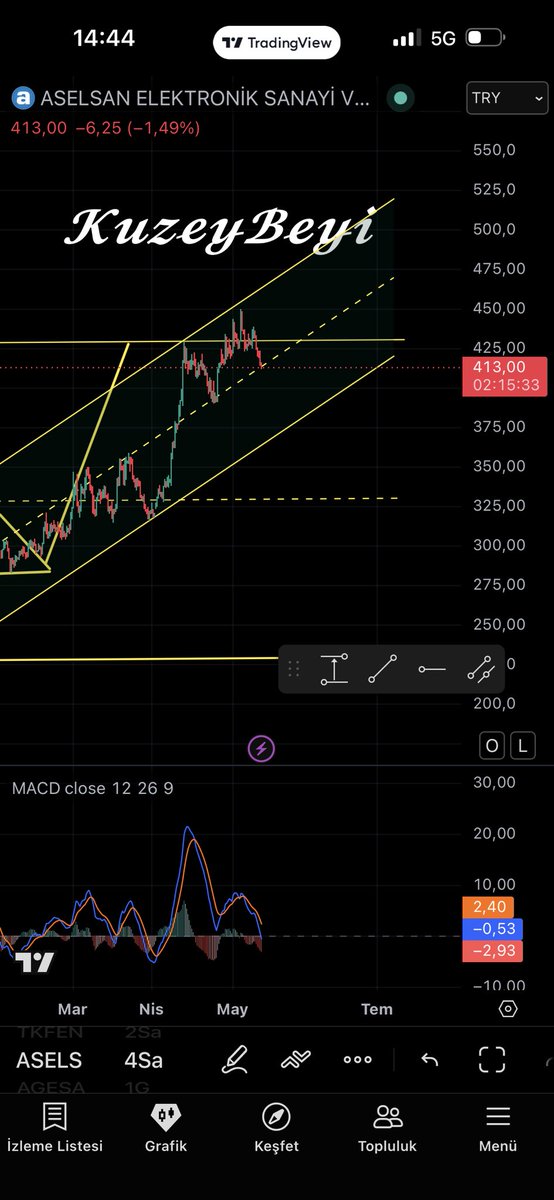Open the drawing pen tools
The height and width of the screenshot is (1200, 554).
(x=234, y=1059)
